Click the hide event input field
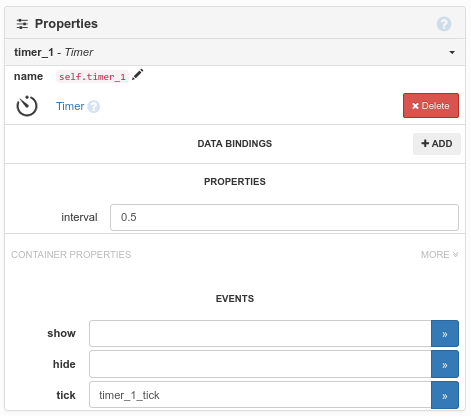 point(260,364)
